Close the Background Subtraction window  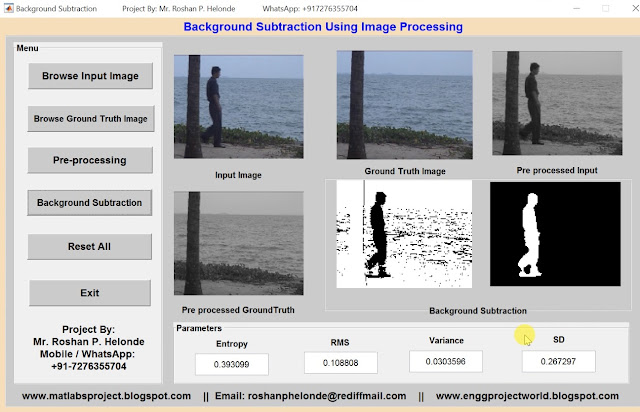coord(635,8)
